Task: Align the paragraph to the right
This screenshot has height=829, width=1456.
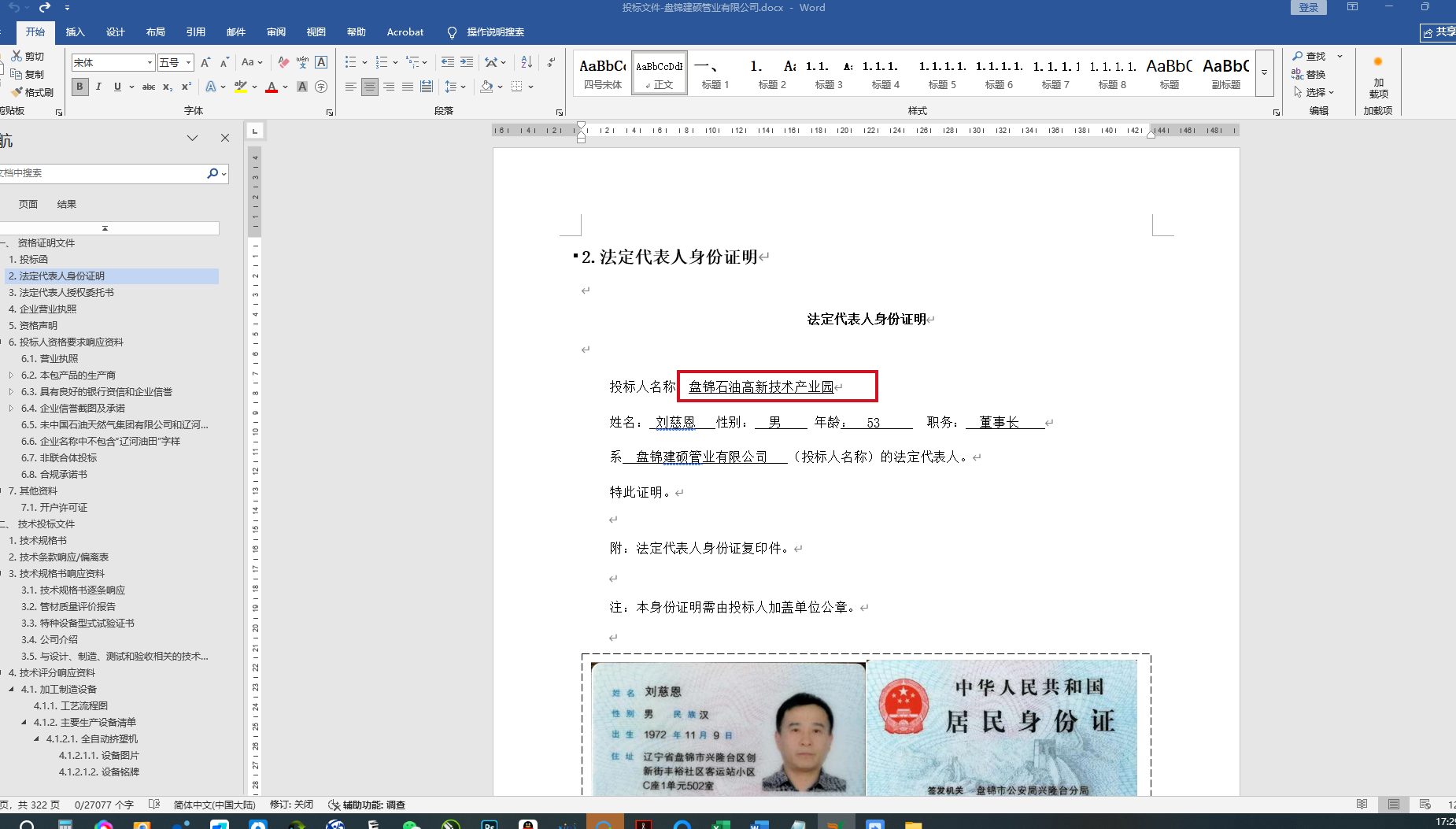Action: (389, 87)
